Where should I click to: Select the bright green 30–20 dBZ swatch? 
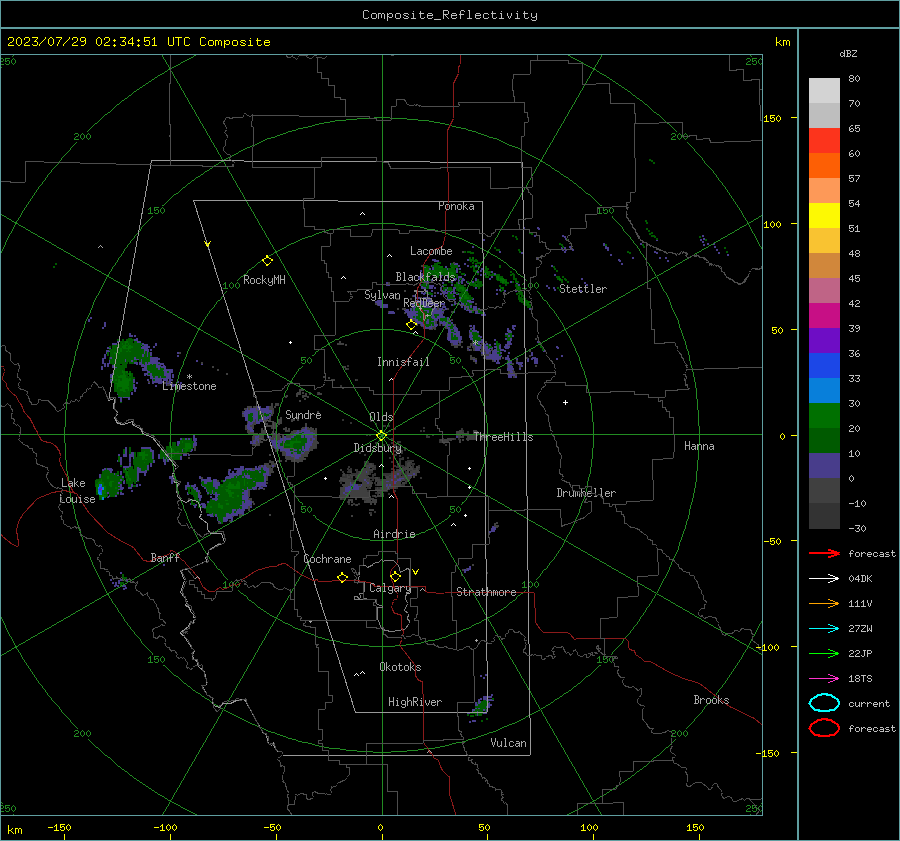824,416
